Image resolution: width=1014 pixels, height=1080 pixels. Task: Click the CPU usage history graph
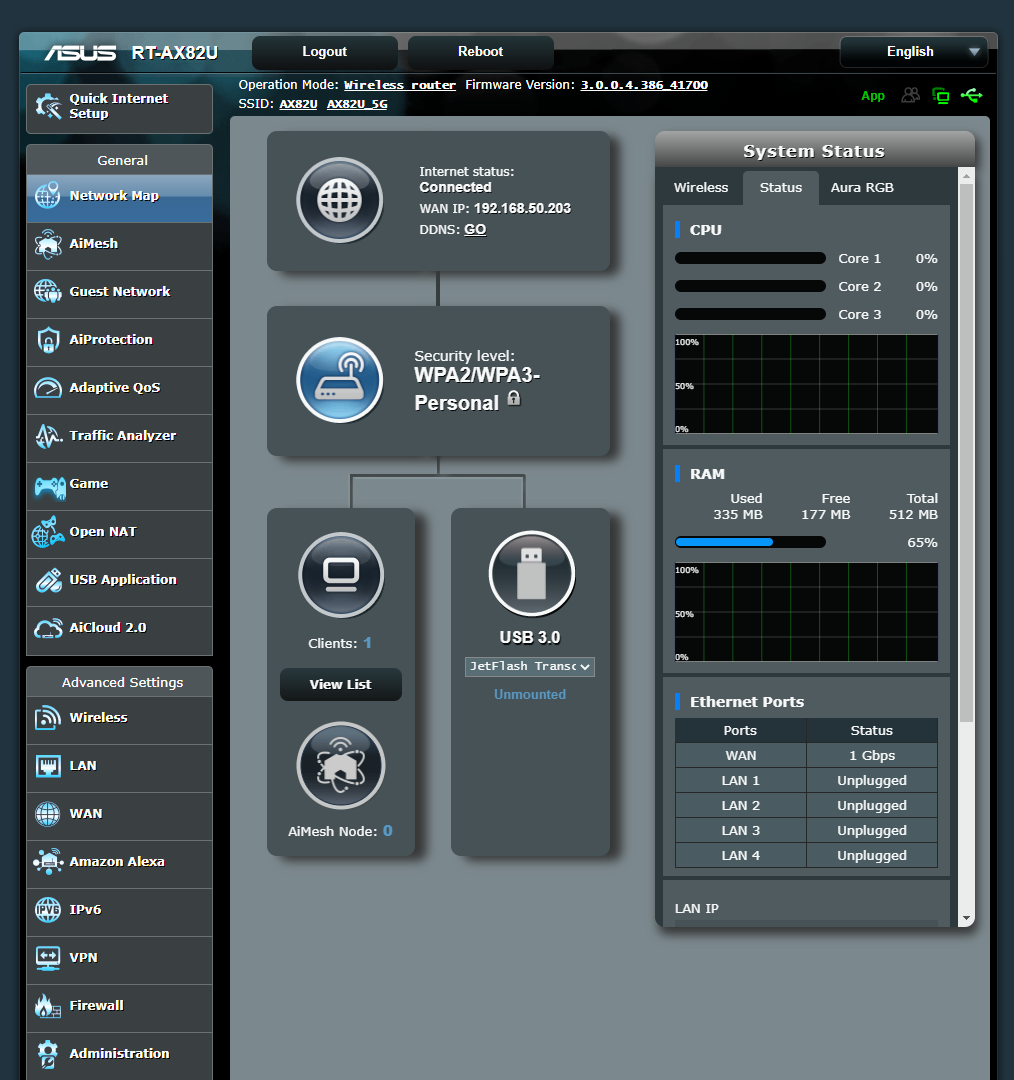pyautogui.click(x=806, y=384)
